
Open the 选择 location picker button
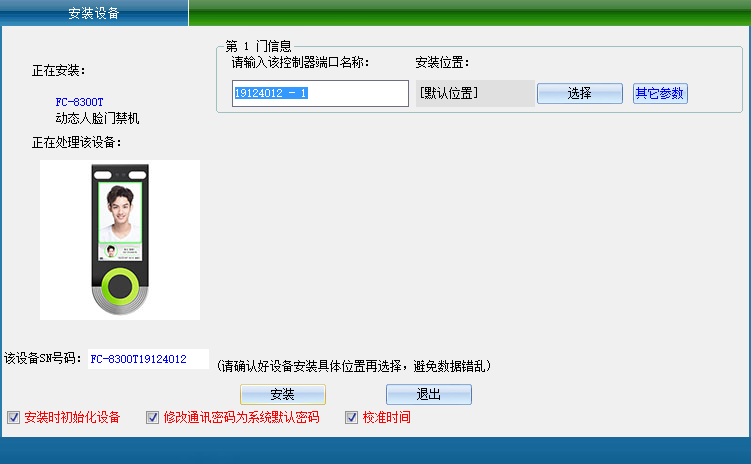coord(579,93)
